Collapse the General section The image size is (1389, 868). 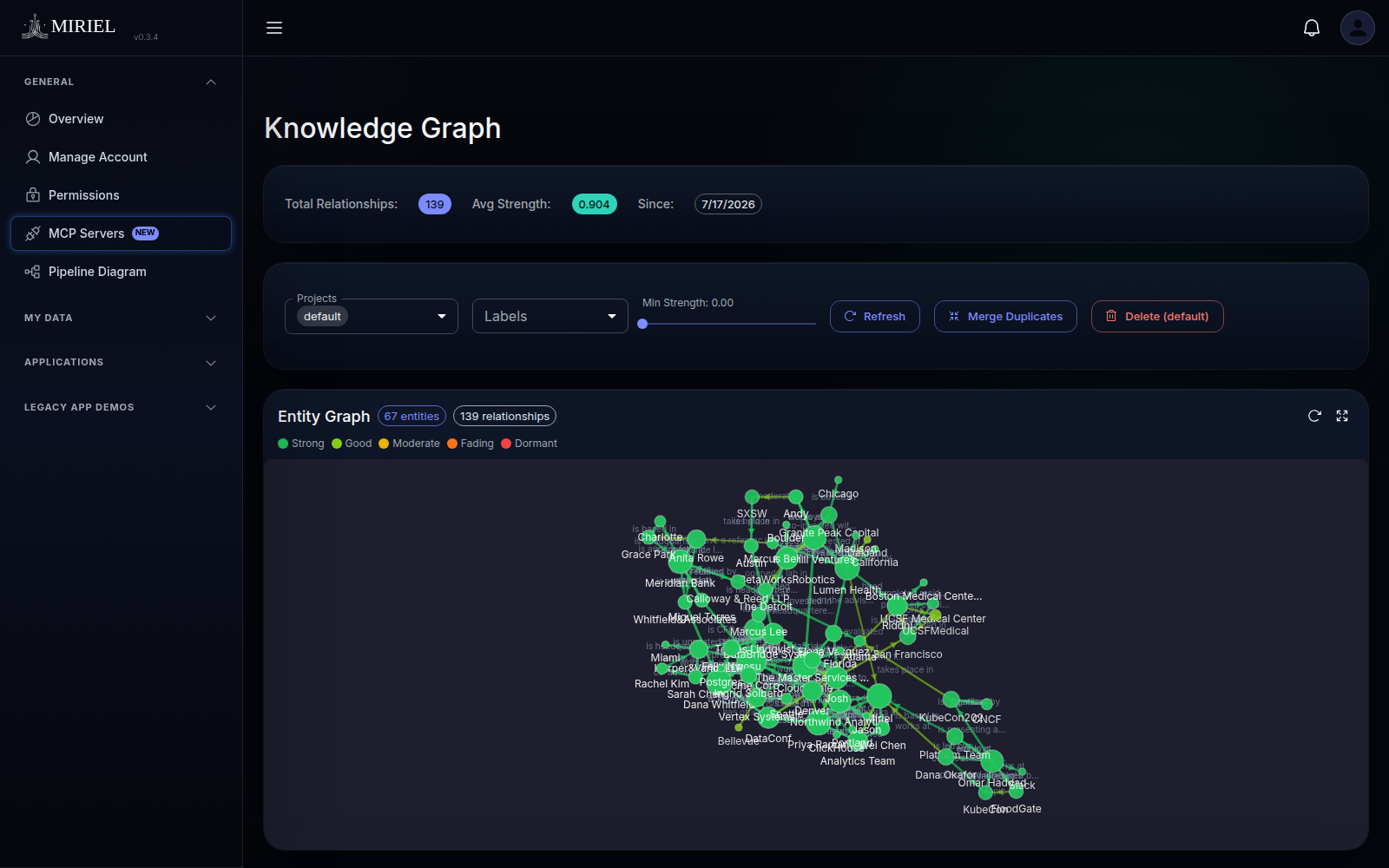click(x=121, y=82)
